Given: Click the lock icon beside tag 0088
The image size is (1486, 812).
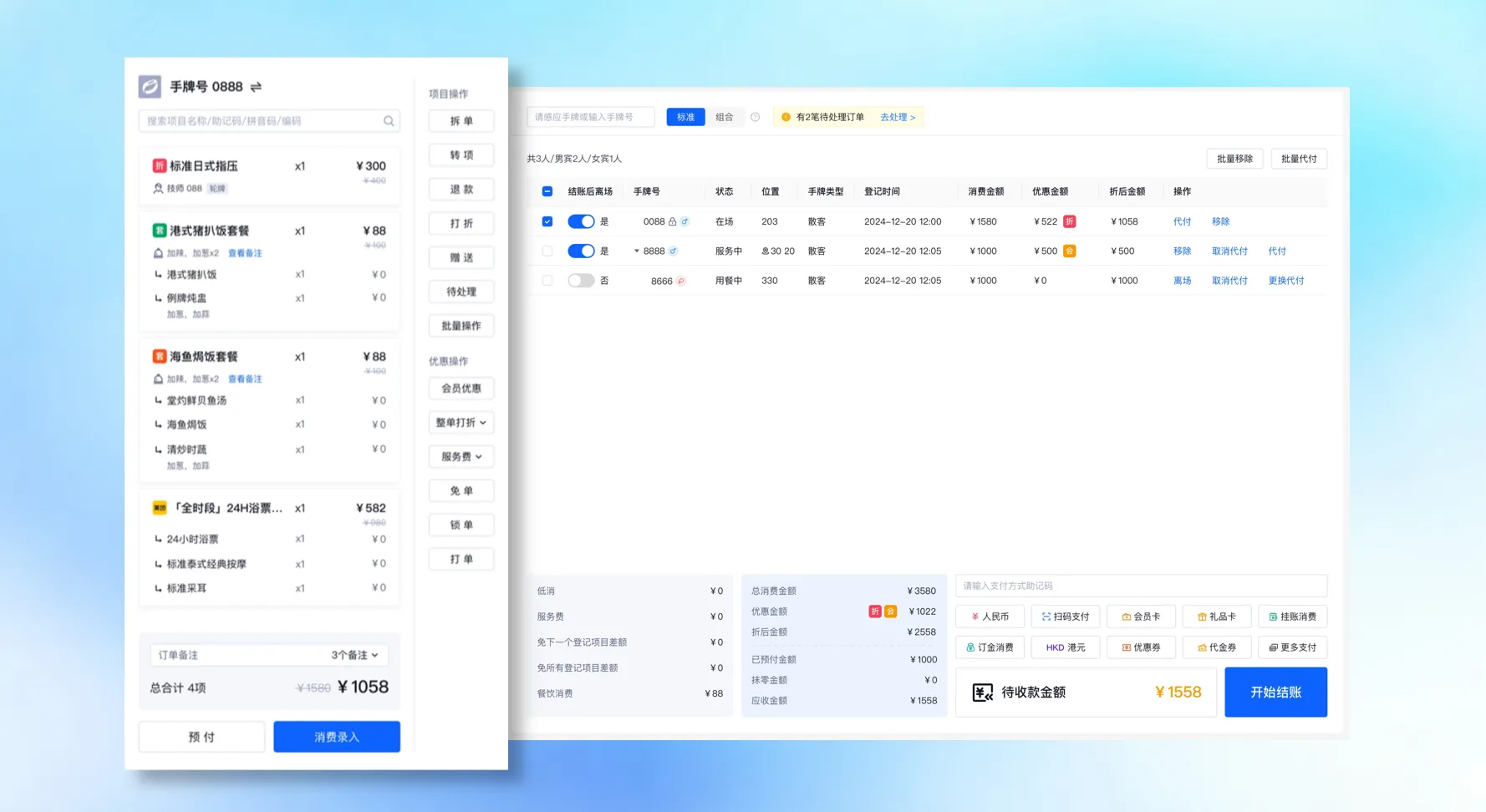Looking at the screenshot, I should point(671,221).
